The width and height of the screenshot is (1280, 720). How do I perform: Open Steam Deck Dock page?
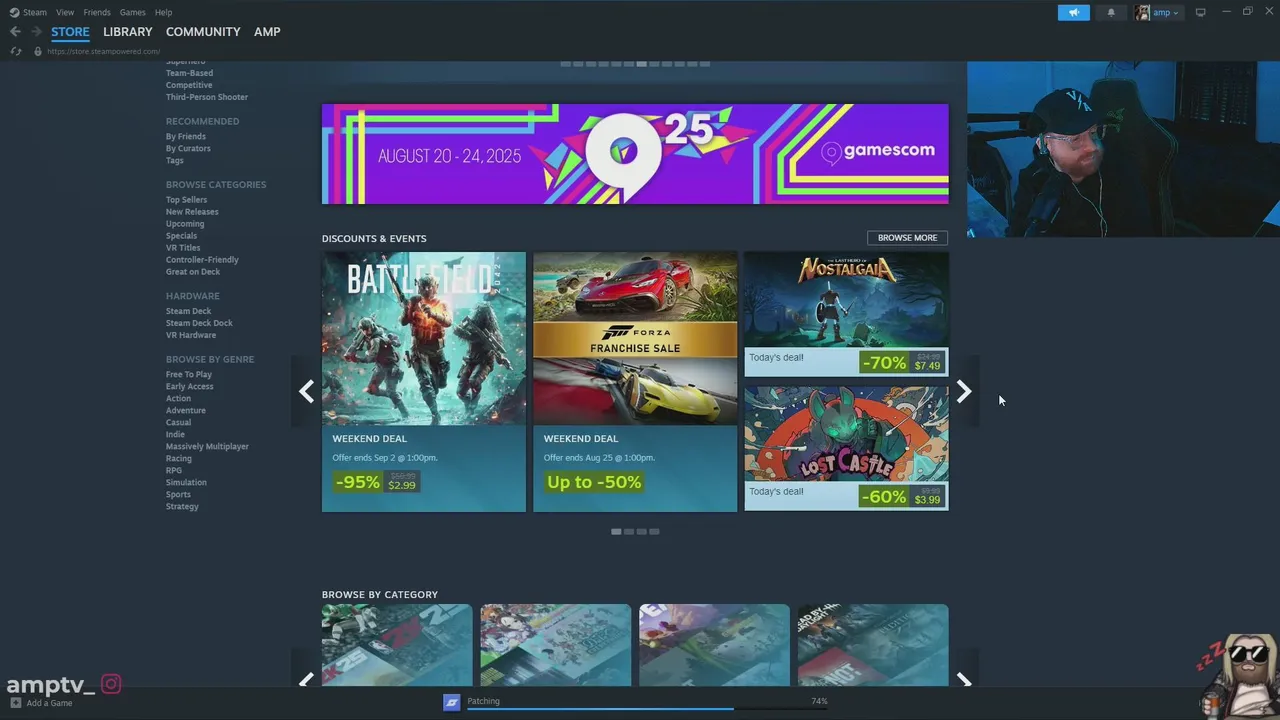coord(199,323)
